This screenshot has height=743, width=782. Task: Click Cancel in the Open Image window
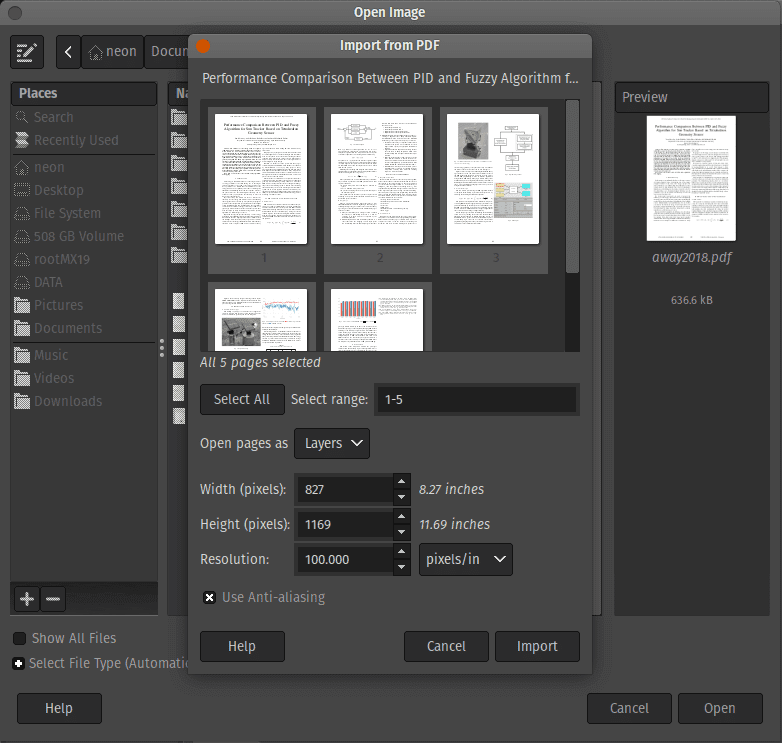(x=629, y=708)
